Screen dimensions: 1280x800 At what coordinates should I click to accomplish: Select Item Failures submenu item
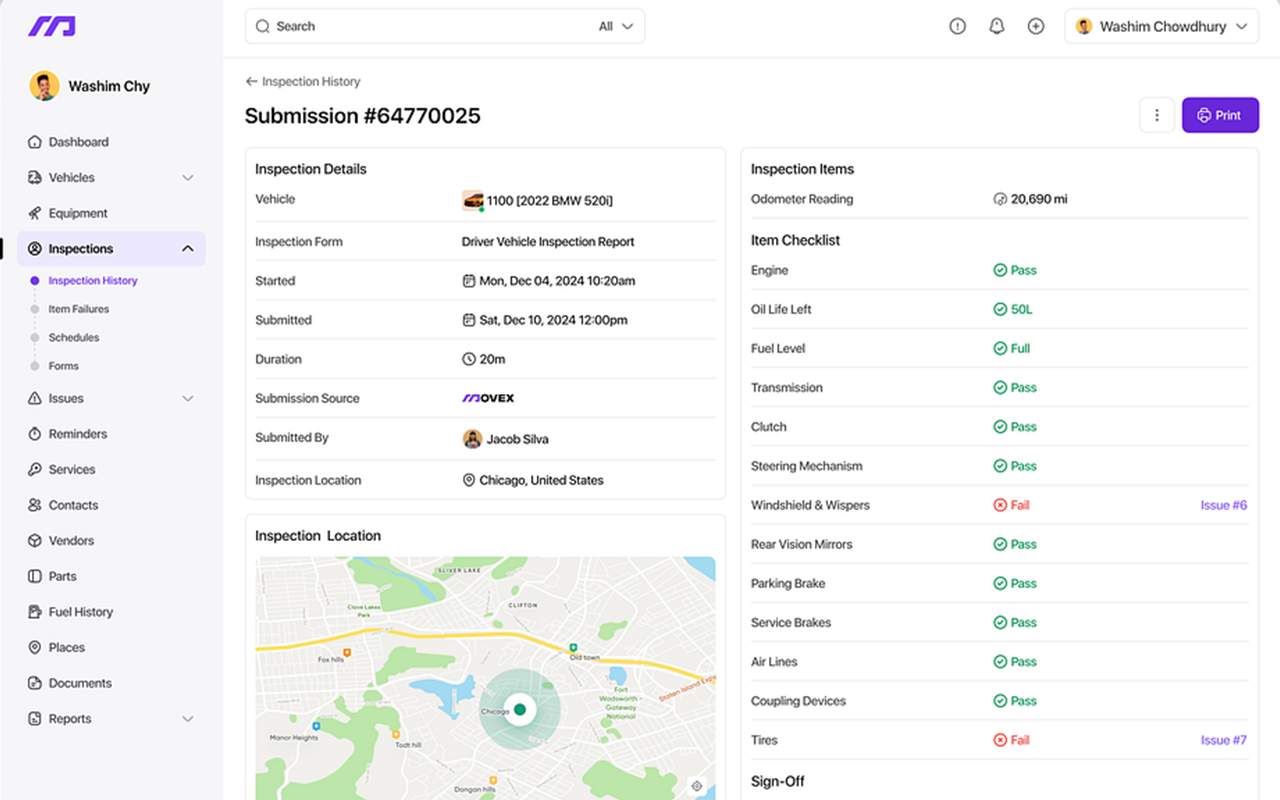point(78,309)
